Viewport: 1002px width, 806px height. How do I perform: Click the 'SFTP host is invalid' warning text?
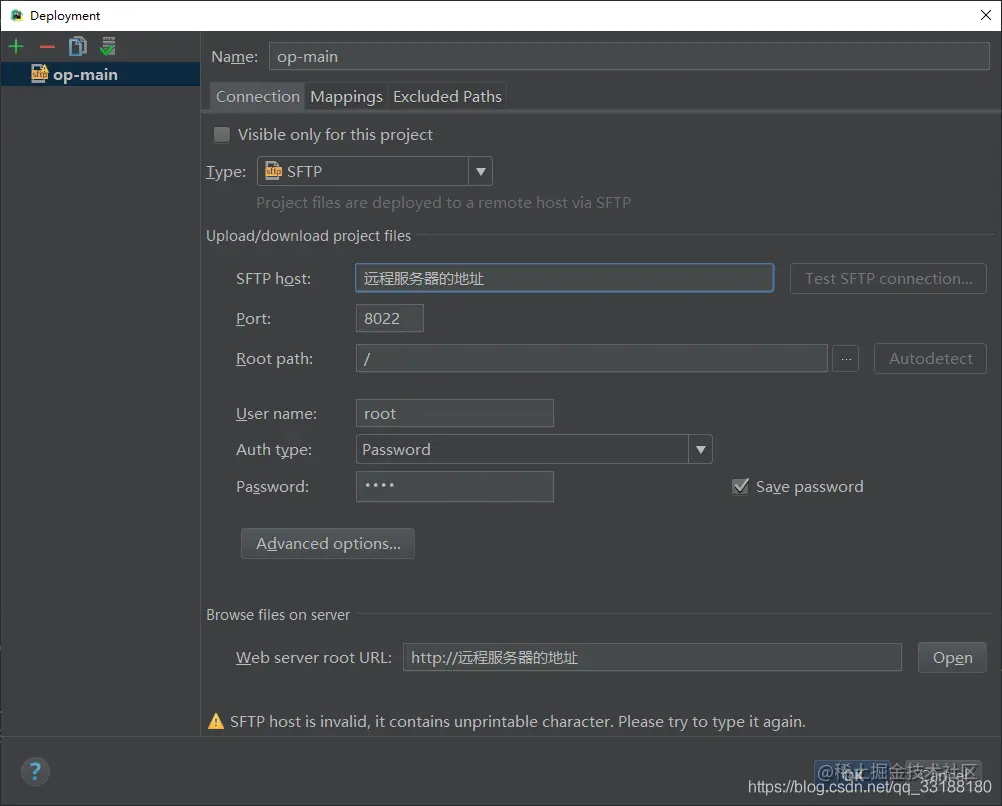click(518, 722)
